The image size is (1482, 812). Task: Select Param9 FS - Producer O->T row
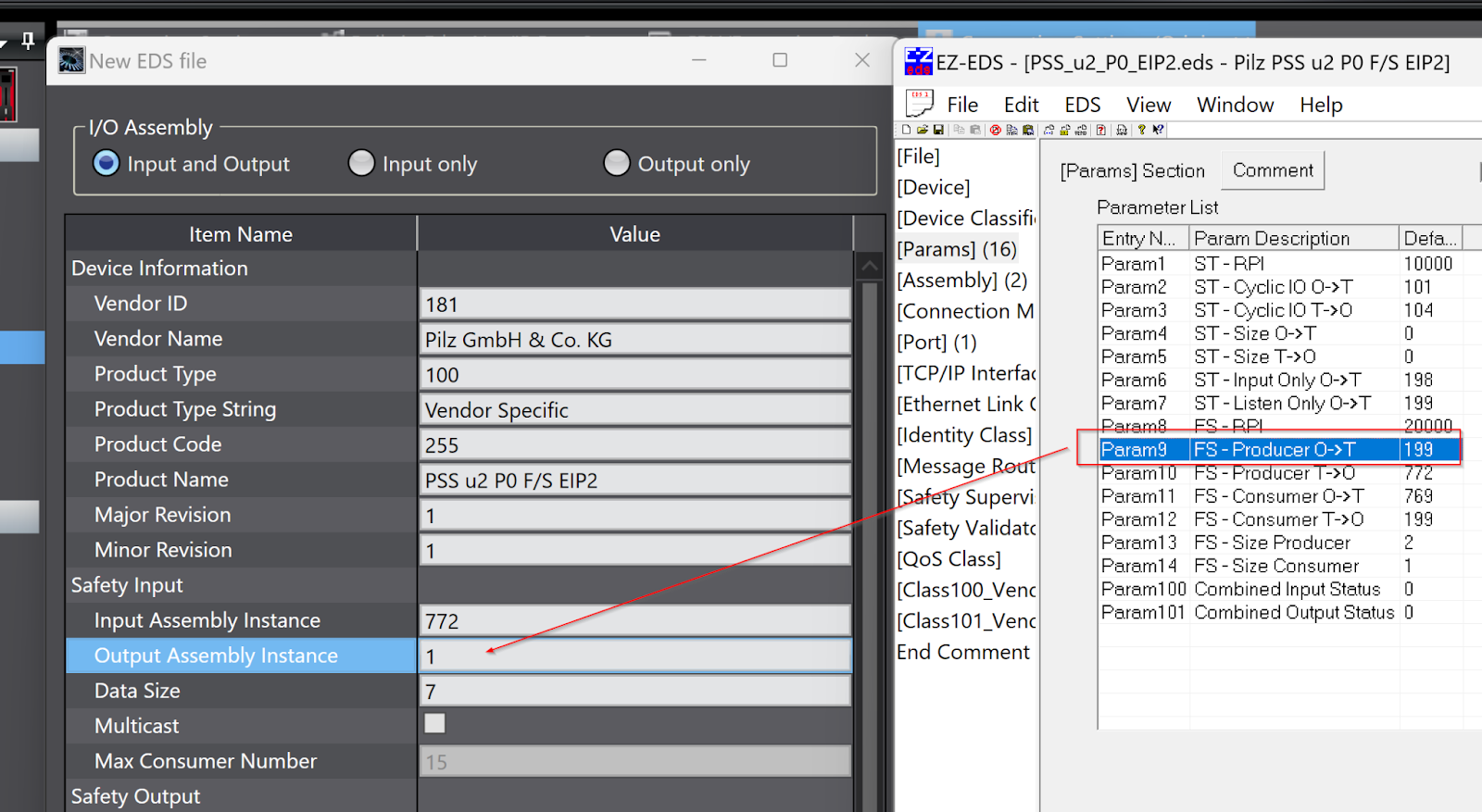pos(1279,449)
